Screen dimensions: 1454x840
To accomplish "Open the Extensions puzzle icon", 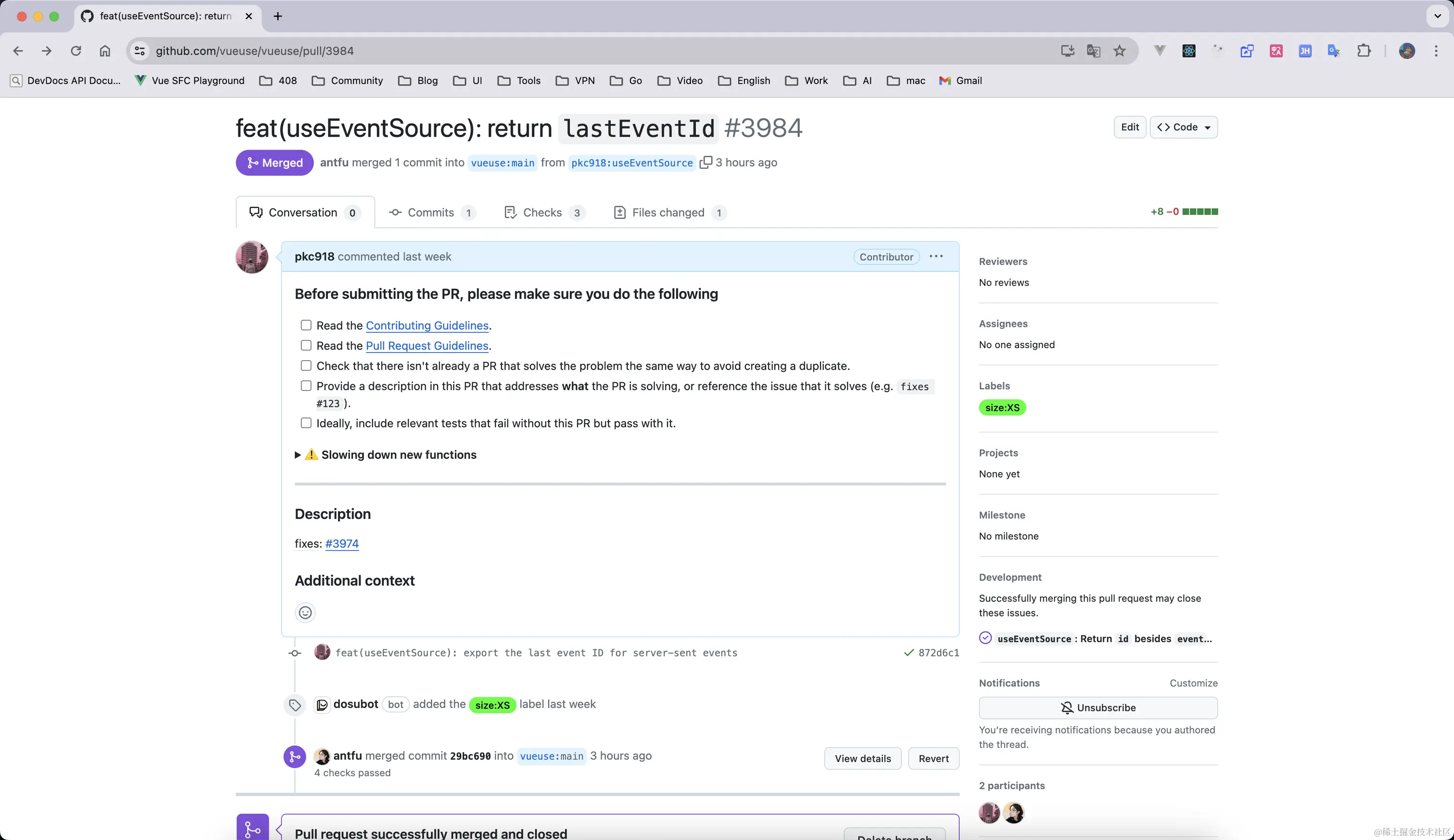I will pyautogui.click(x=1364, y=51).
